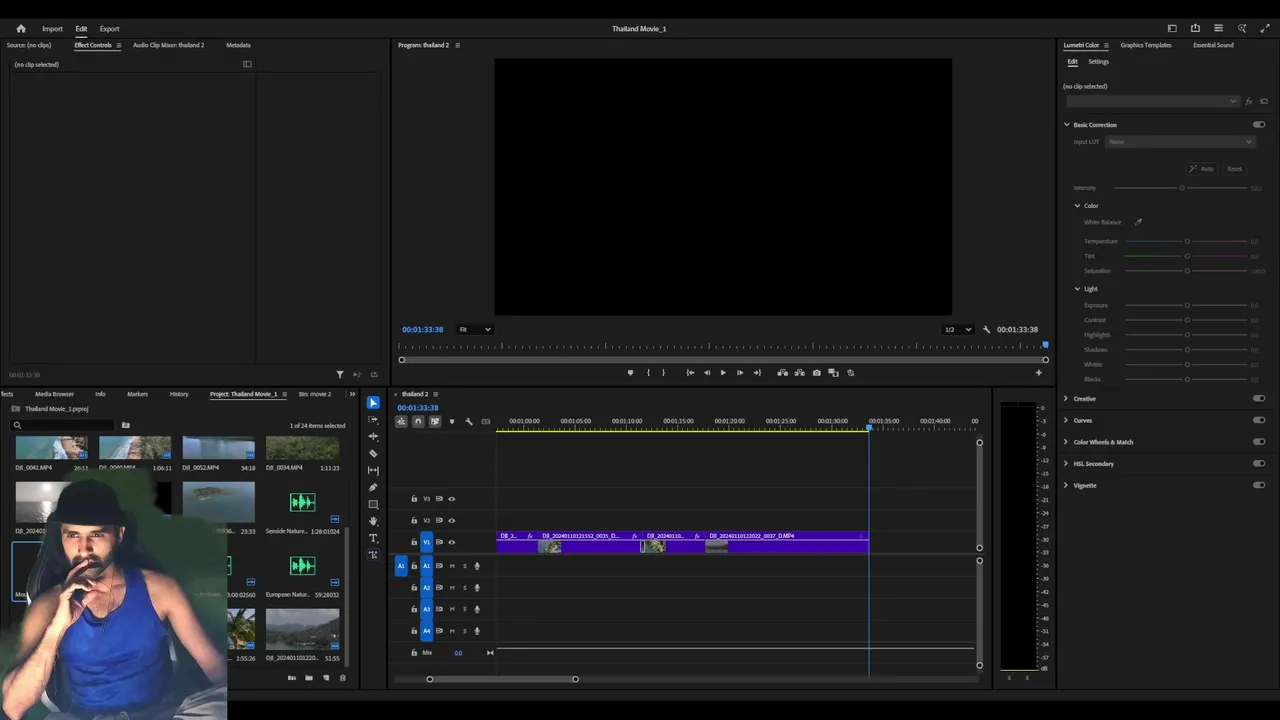Viewport: 1280px width, 720px height.
Task: Open the Fit zoom level dropdown
Action: 474,329
